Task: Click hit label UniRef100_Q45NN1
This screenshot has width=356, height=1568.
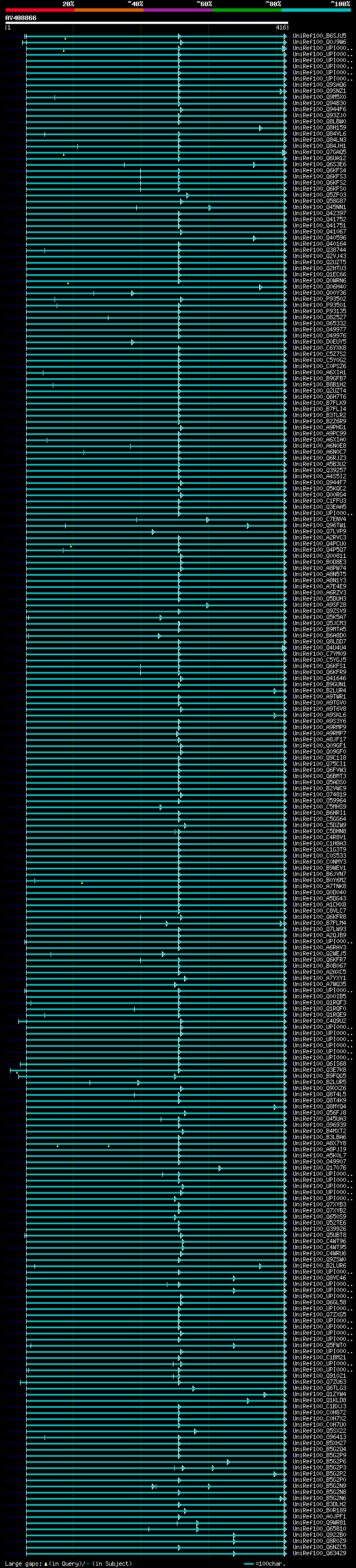Action: [319, 207]
